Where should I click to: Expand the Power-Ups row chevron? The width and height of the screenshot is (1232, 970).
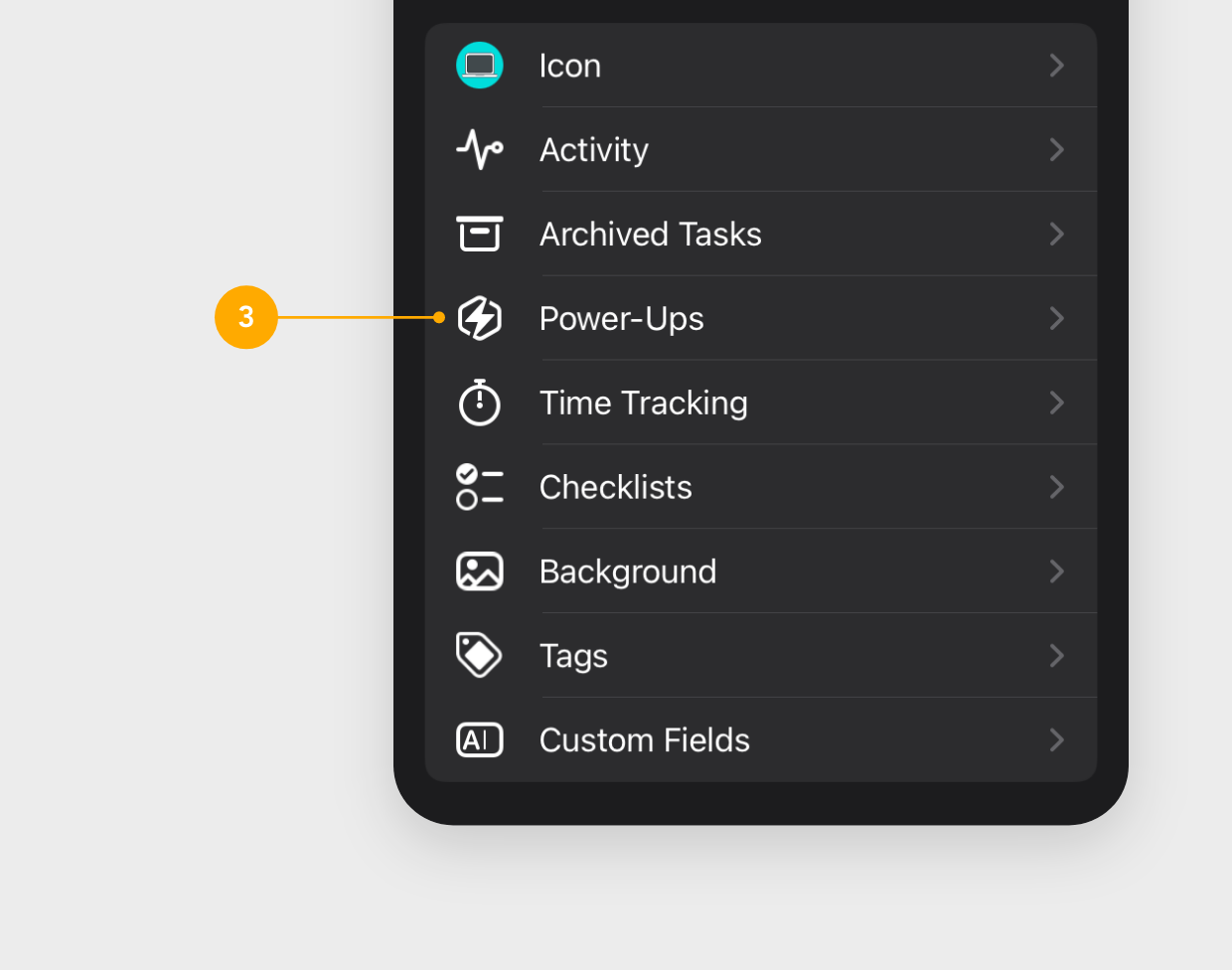coord(1056,318)
